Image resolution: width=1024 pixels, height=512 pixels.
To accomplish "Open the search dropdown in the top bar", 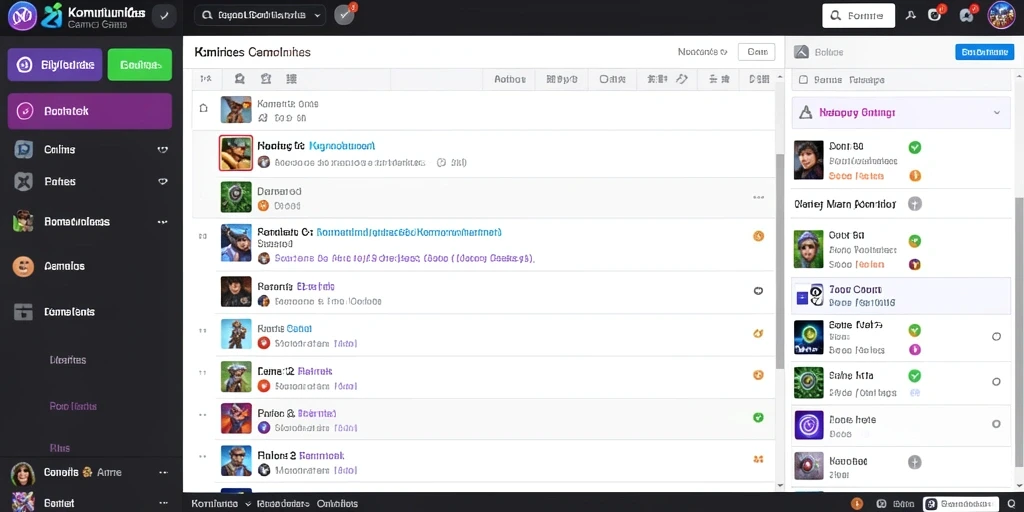I will point(260,15).
